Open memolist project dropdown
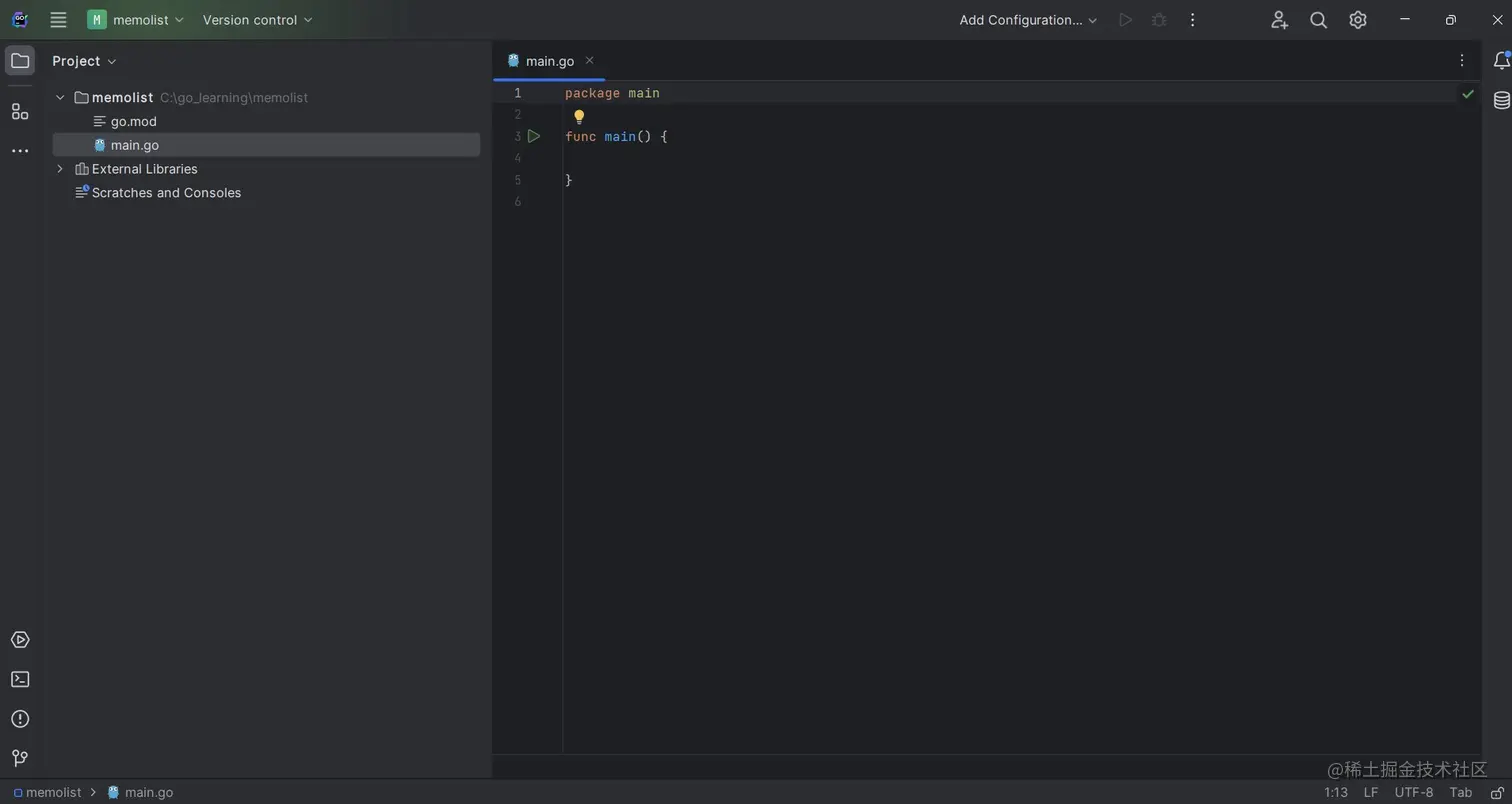Screen dimensions: 1512x804 tap(136, 20)
